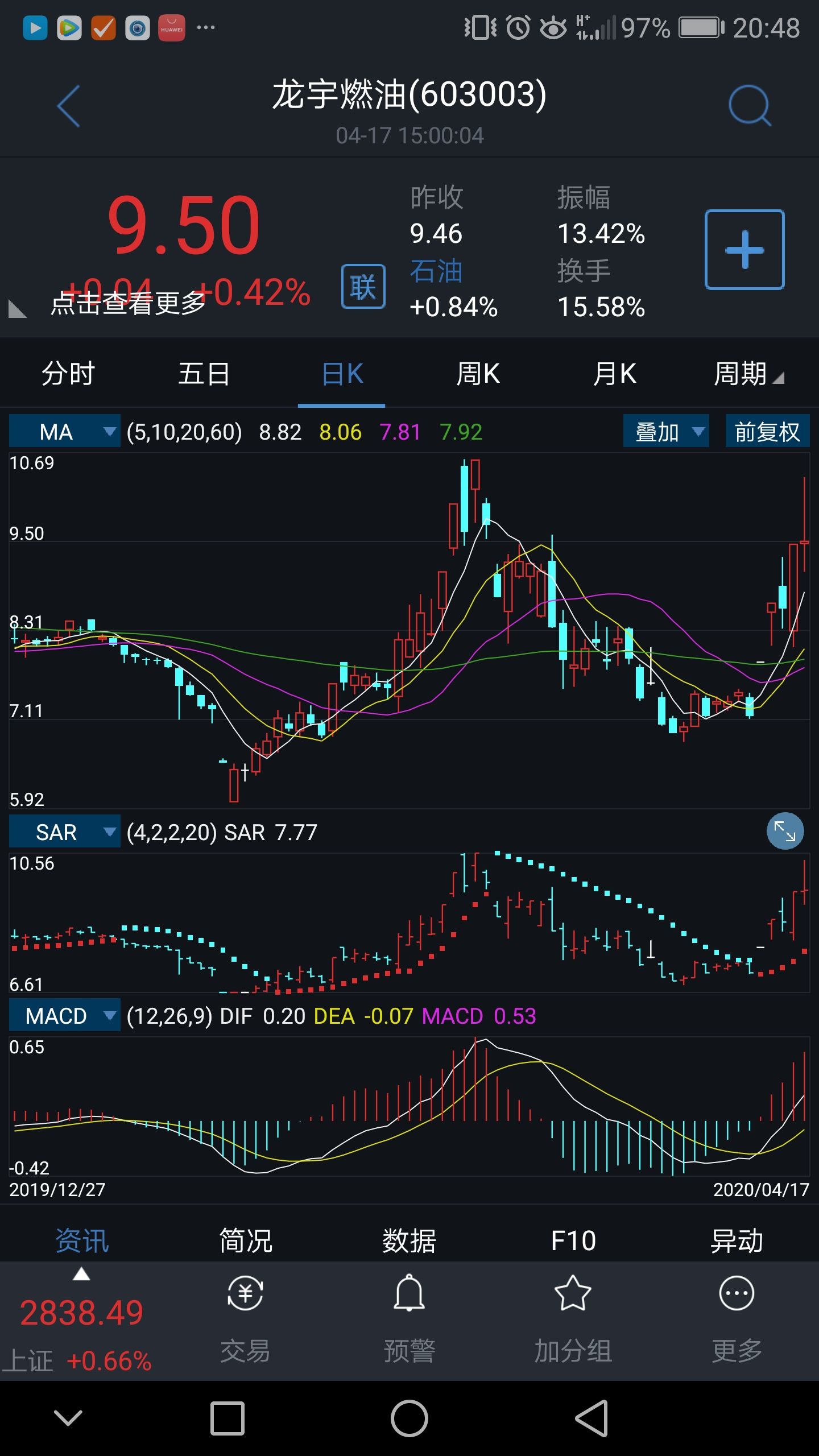819x1456 pixels.
Task: Open the MACD indicator dropdown
Action: pyautogui.click(x=64, y=1016)
